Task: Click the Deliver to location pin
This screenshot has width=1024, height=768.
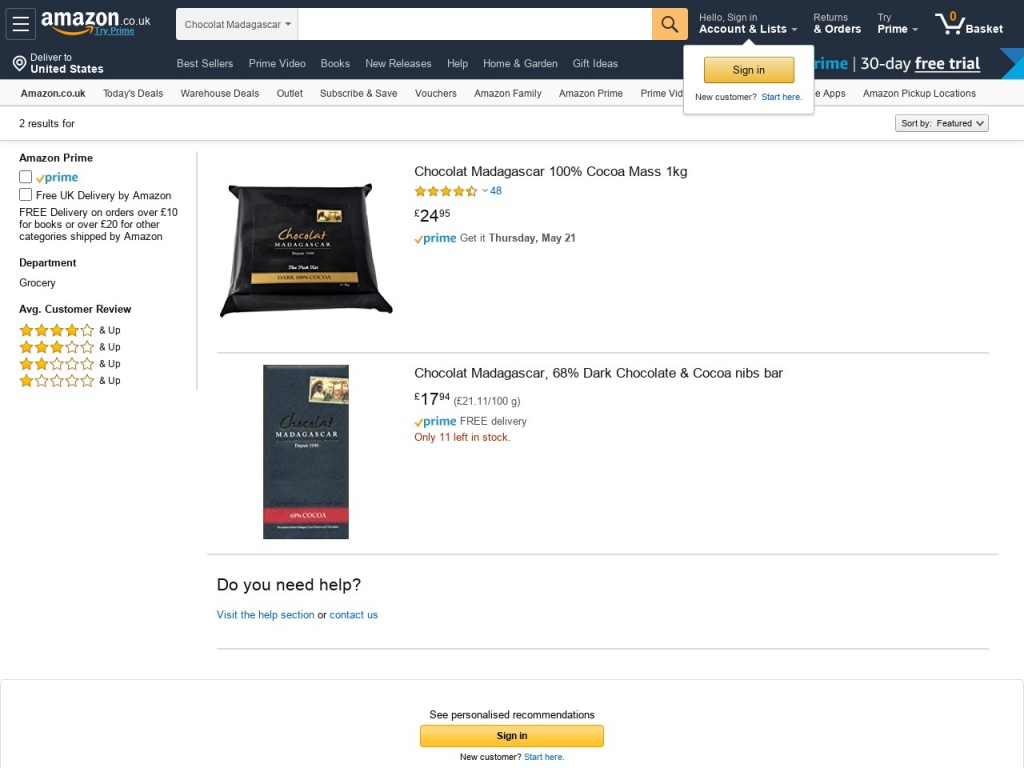Action: 20,63
